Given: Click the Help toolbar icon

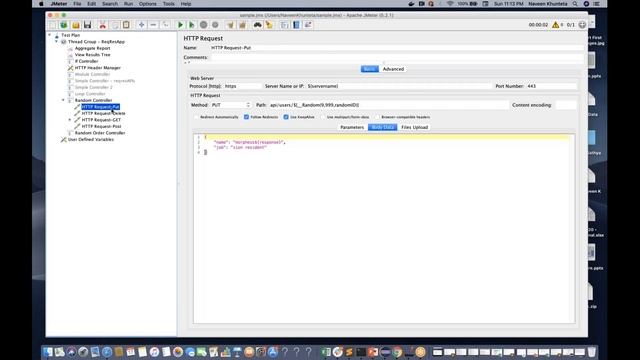Looking at the screenshot, I should 296,25.
